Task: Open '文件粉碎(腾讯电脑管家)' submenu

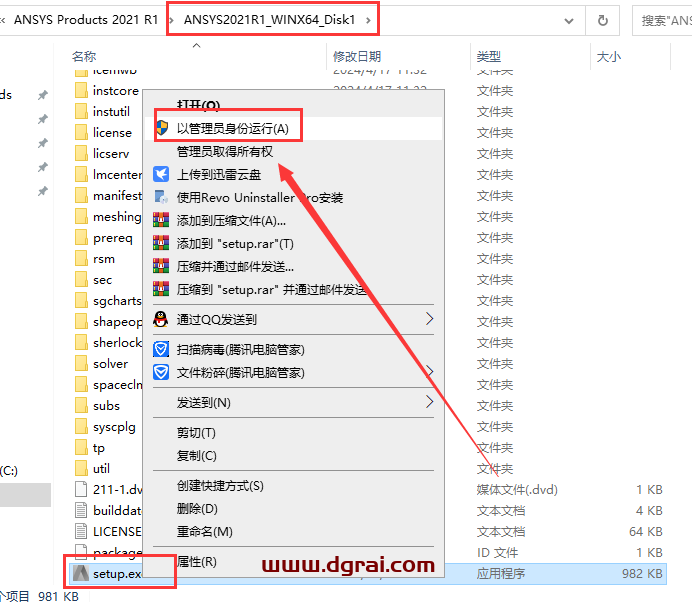Action: point(293,372)
